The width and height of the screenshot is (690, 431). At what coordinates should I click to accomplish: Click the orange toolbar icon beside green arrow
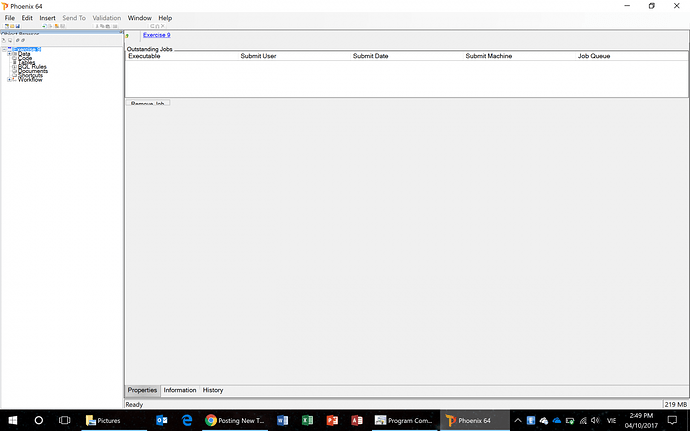(x=57, y=26)
